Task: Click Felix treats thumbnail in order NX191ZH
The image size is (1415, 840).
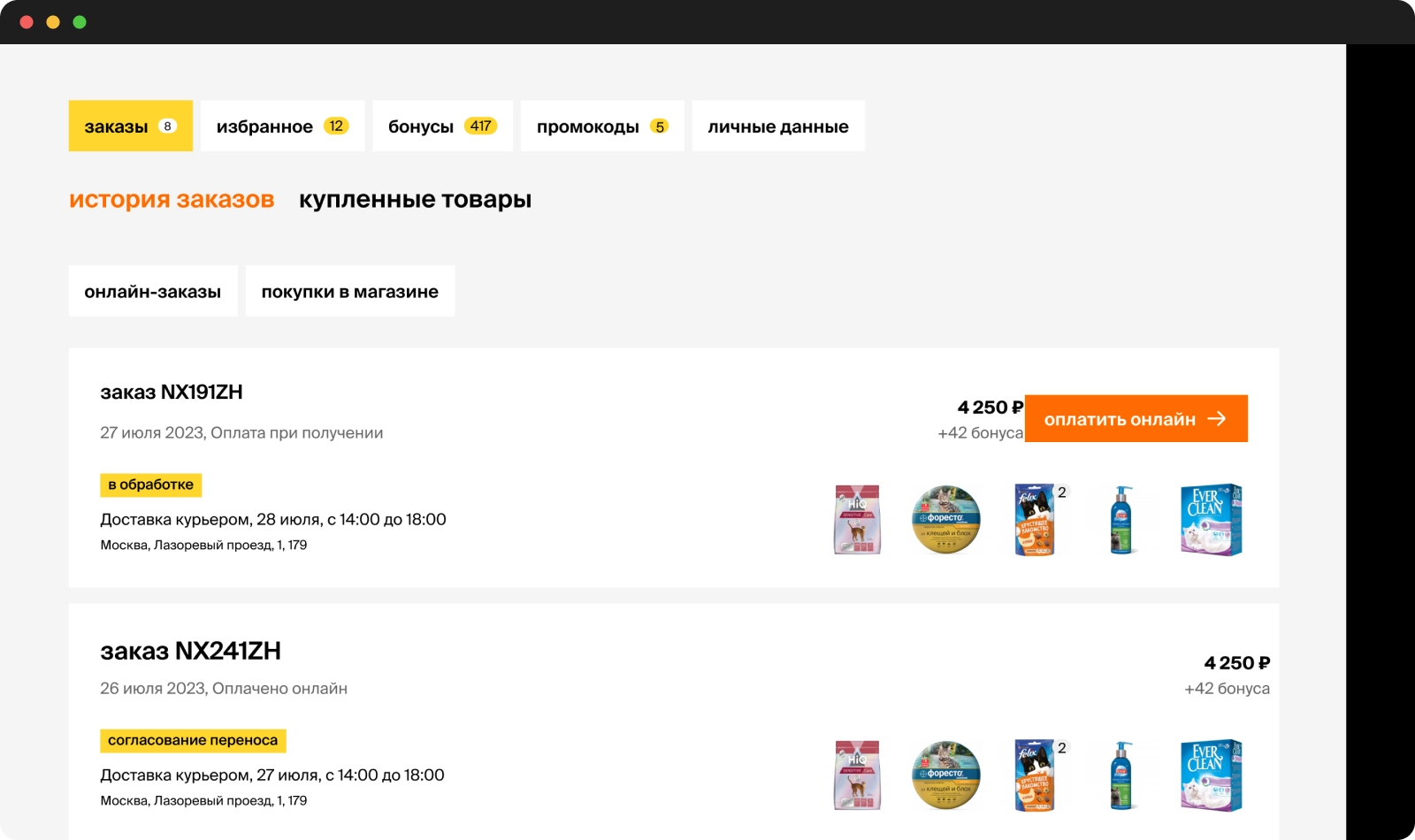Action: (x=1035, y=520)
